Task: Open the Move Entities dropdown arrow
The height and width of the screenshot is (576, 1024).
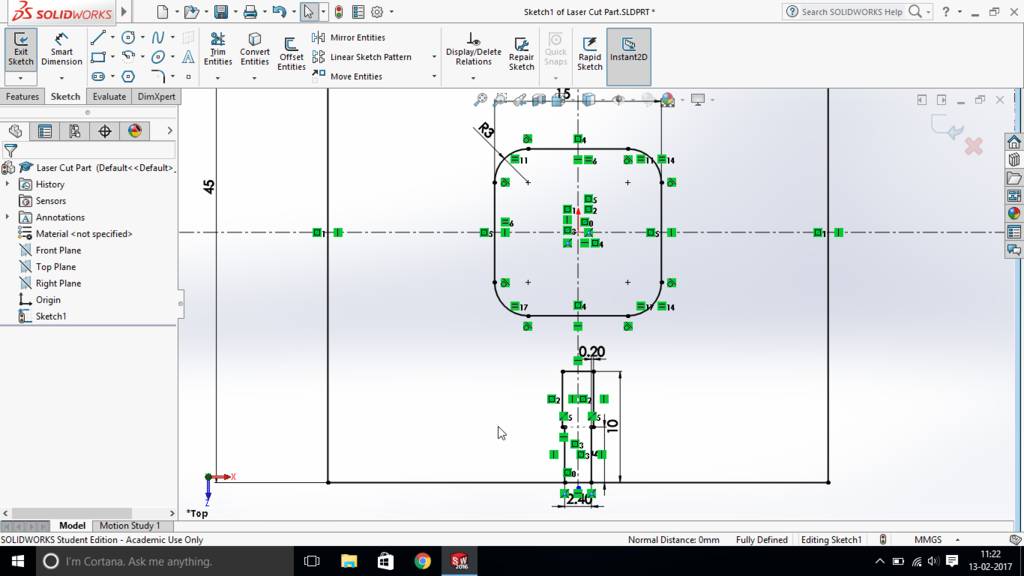Action: [x=434, y=76]
